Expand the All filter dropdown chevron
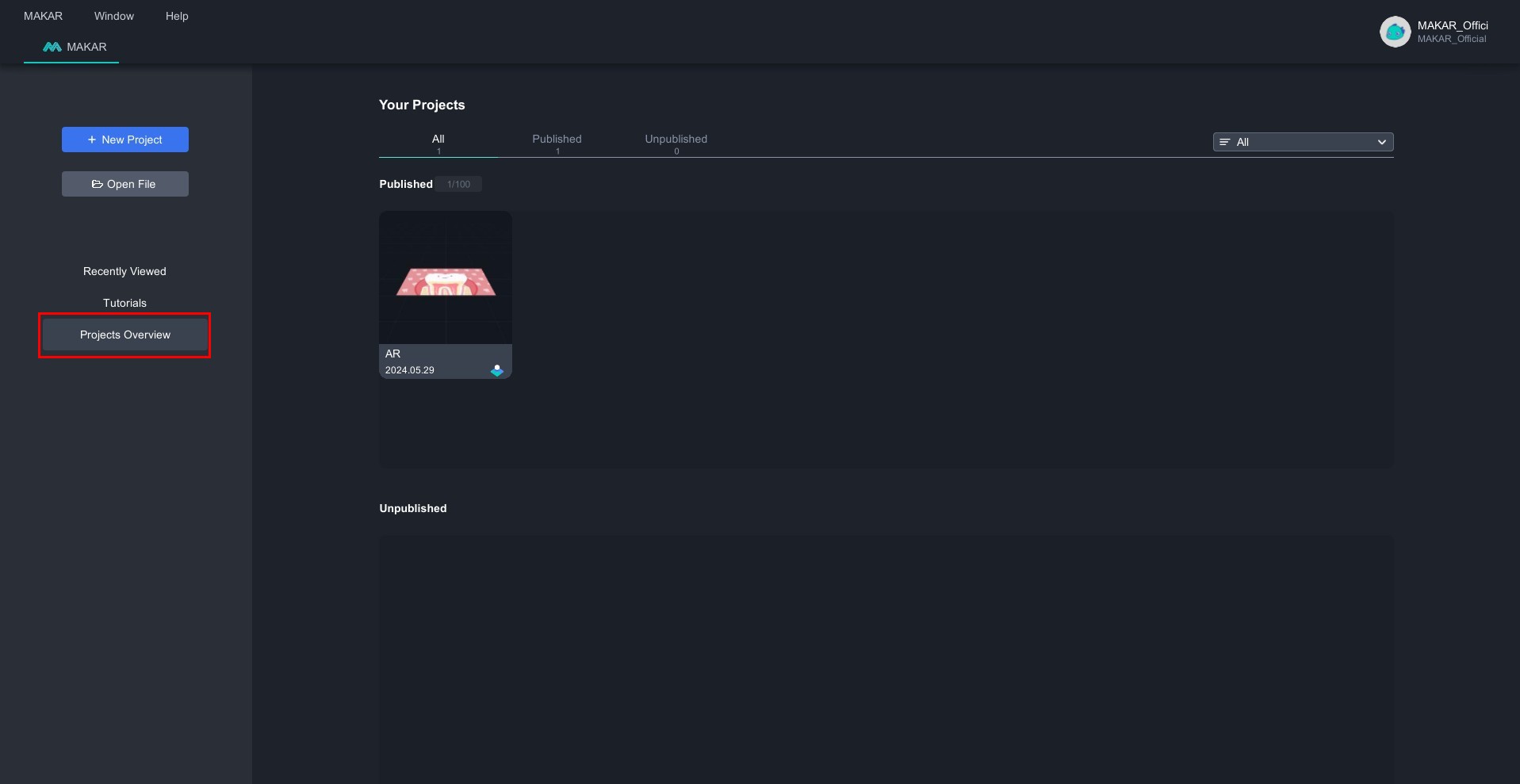Viewport: 1520px width, 784px height. 1381,142
